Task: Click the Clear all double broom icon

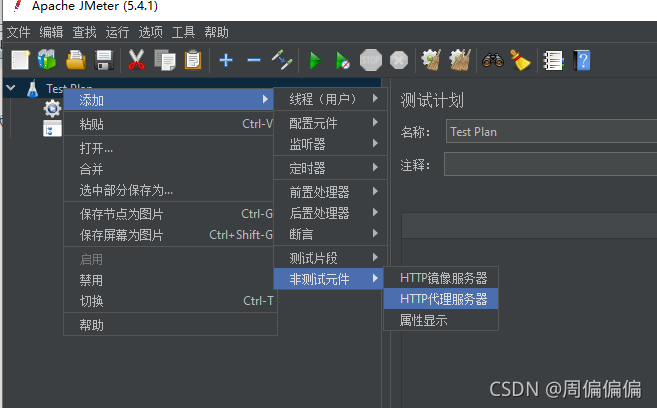Action: [460, 60]
